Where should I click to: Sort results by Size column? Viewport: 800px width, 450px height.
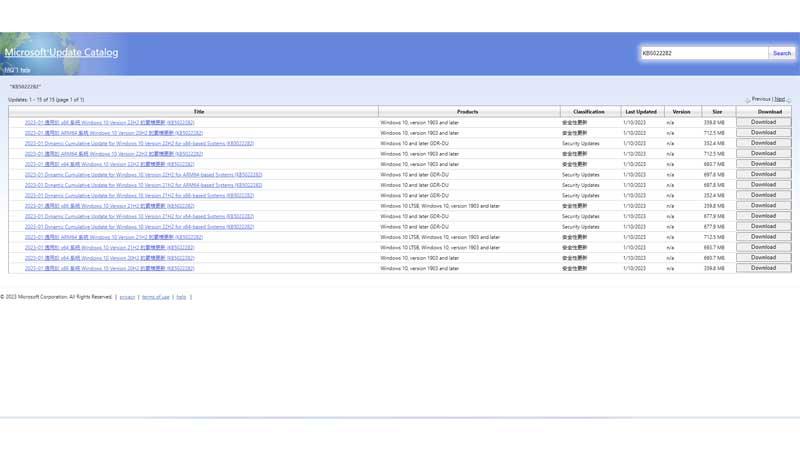tap(717, 112)
